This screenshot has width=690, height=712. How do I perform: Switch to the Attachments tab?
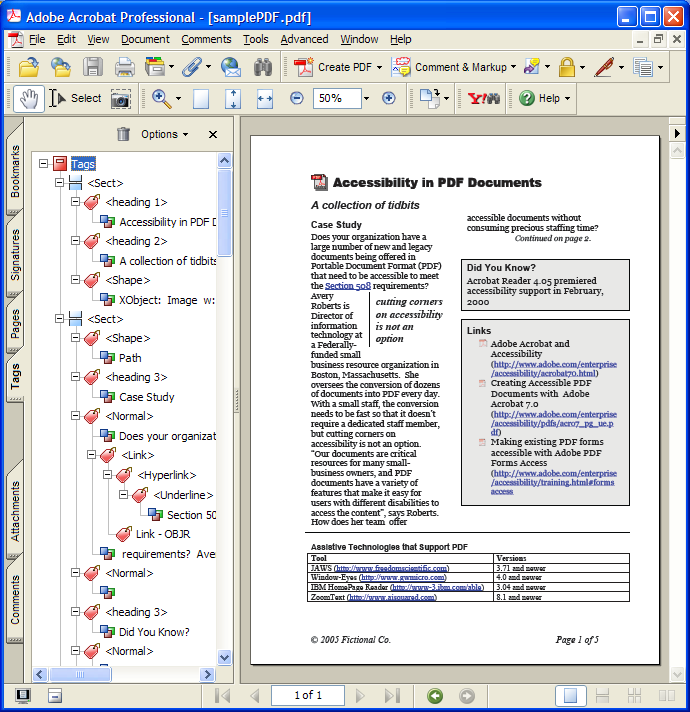15,511
